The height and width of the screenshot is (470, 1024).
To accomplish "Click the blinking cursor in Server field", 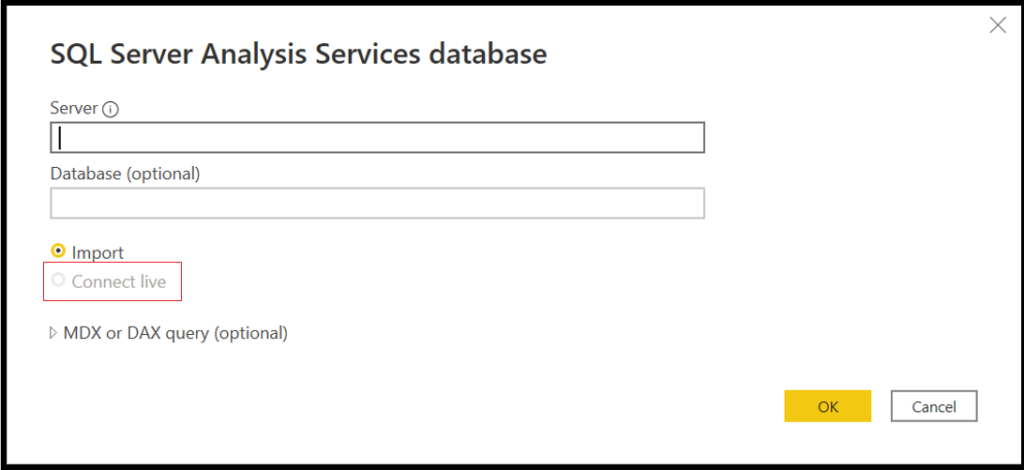I will (x=61, y=137).
